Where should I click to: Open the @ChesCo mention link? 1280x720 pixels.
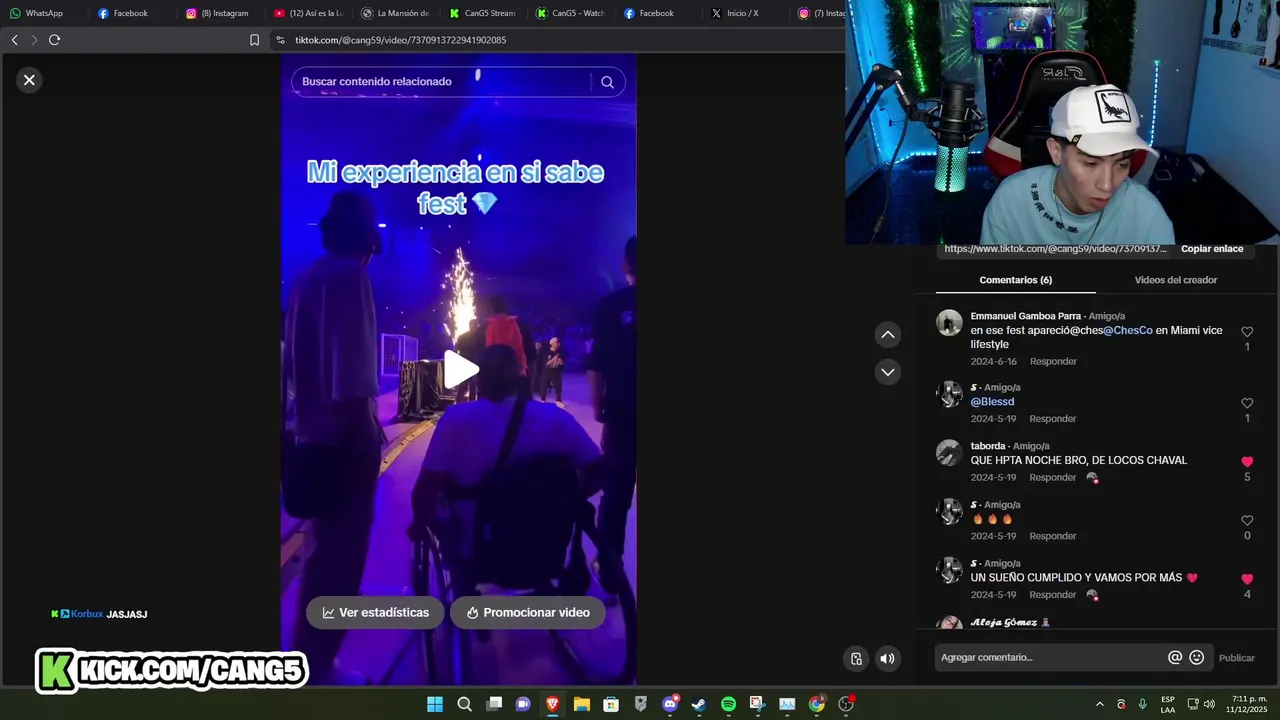click(1128, 330)
